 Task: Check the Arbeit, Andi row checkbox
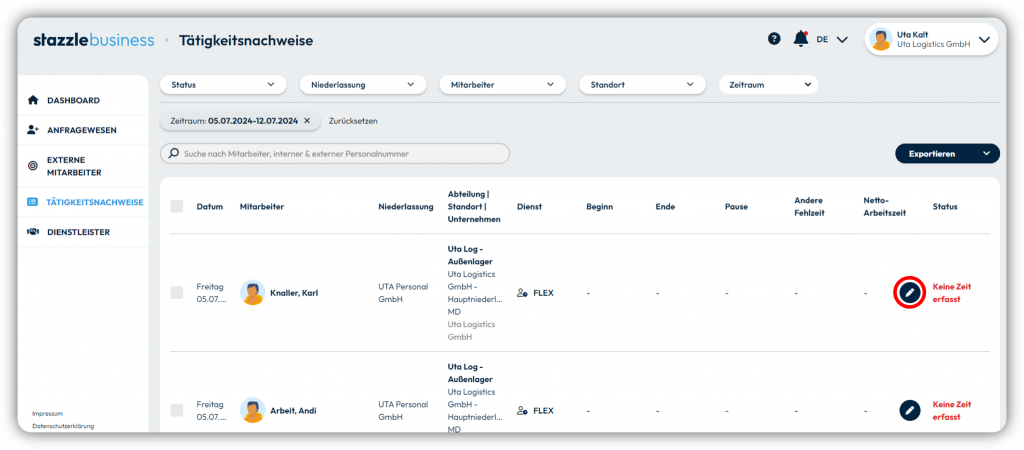(177, 410)
